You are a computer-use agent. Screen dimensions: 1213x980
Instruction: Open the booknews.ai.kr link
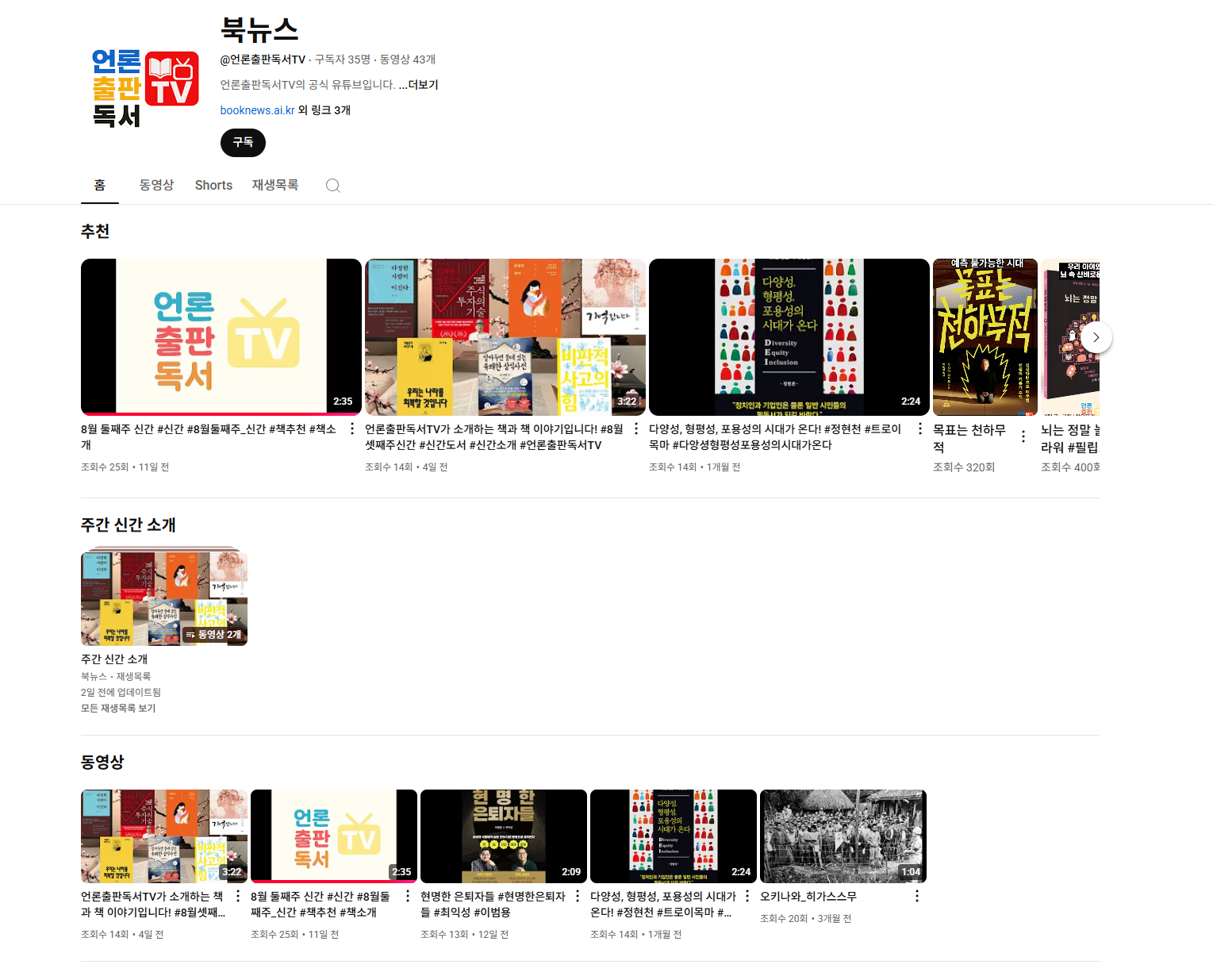click(256, 110)
